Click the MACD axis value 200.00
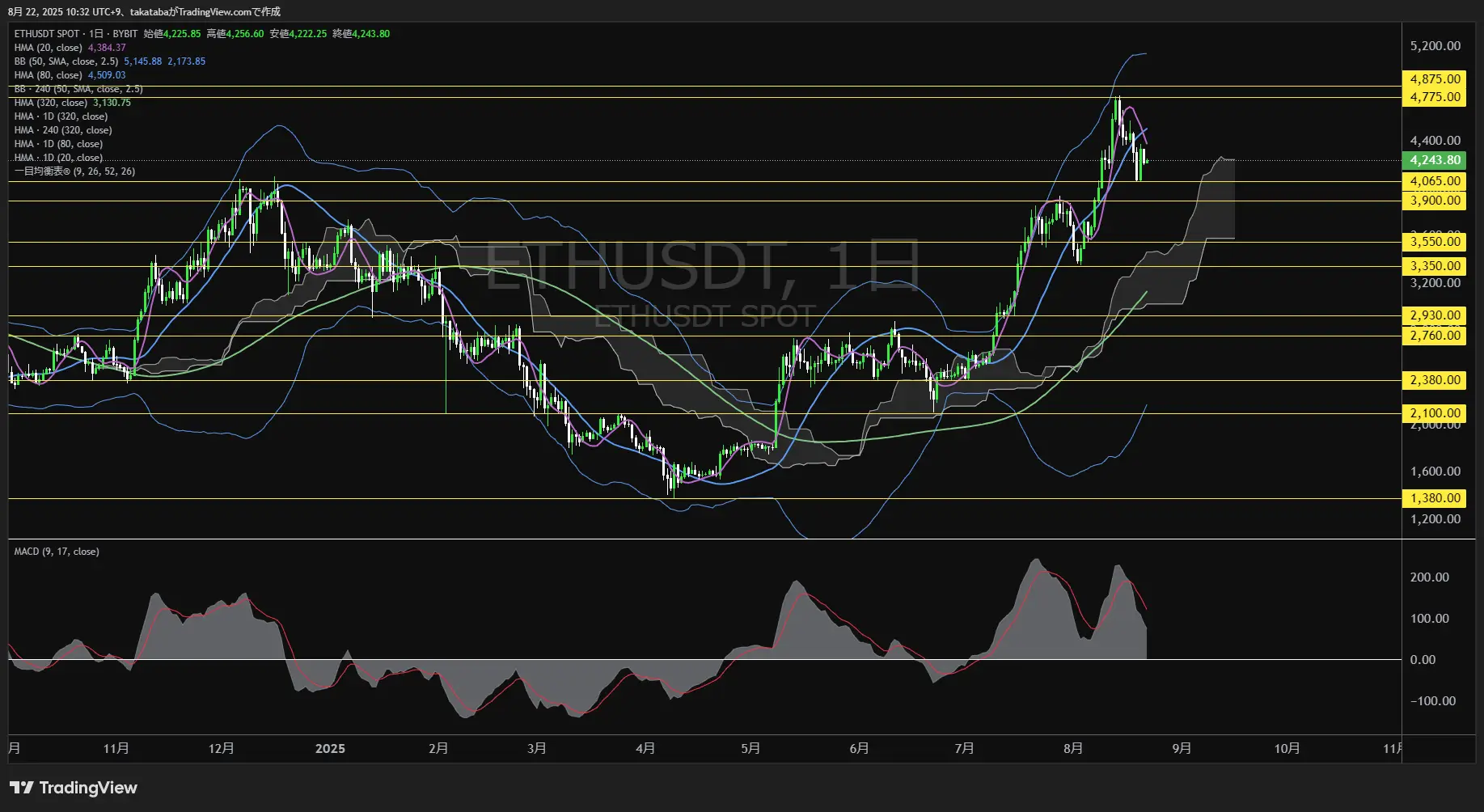1484x812 pixels. click(1429, 577)
